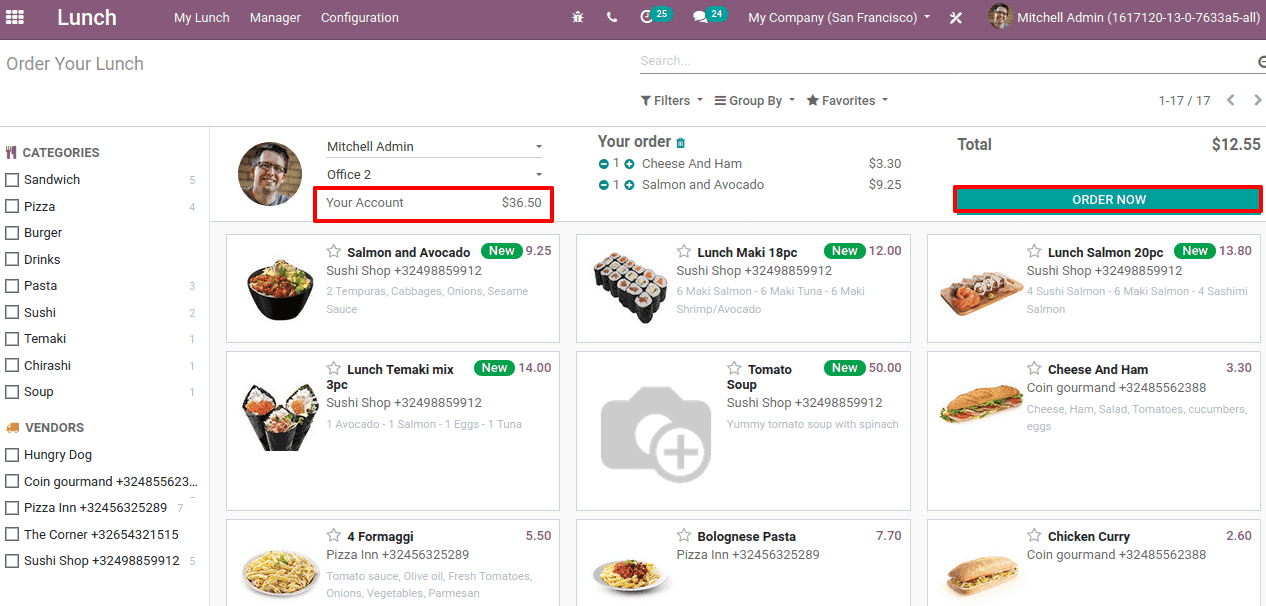Increase Cheese And Ham quantity with plus
Image resolution: width=1266 pixels, height=606 pixels.
pos(629,164)
